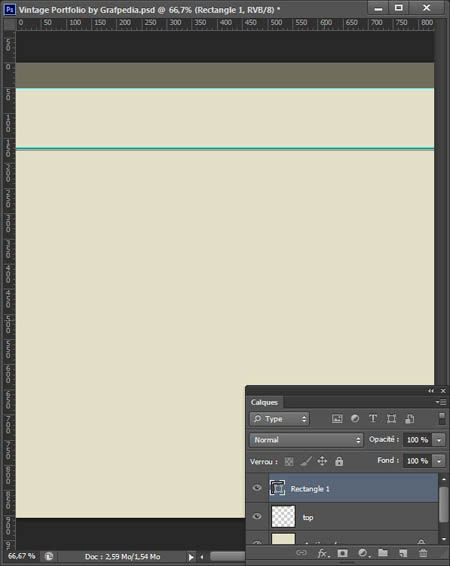Create a new layer
Image resolution: width=450 pixels, height=566 pixels.
pyautogui.click(x=403, y=553)
